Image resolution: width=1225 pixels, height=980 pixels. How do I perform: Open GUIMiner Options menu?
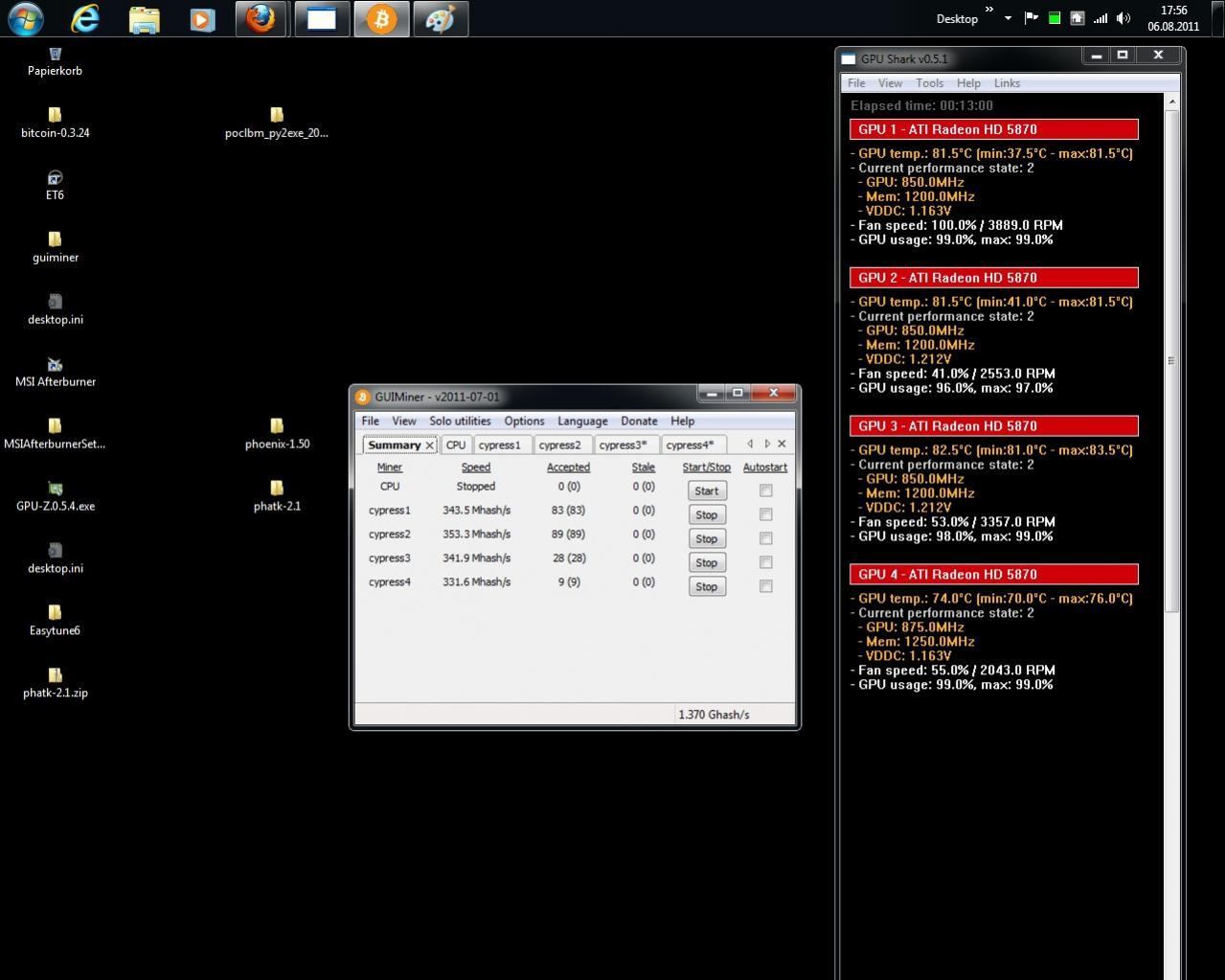[524, 422]
